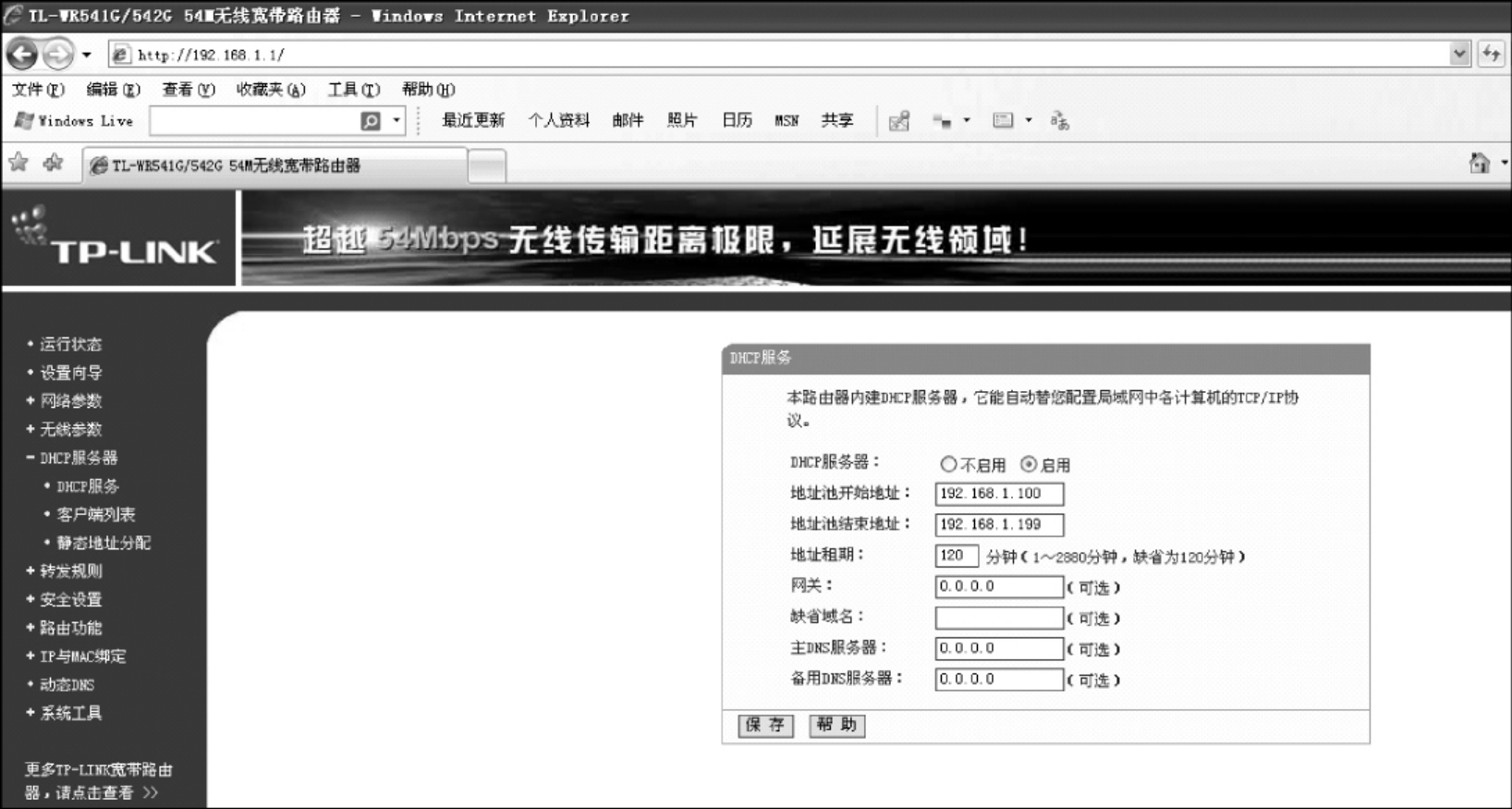
Task: Click the 地址池结束地址 field
Action: tap(999, 524)
